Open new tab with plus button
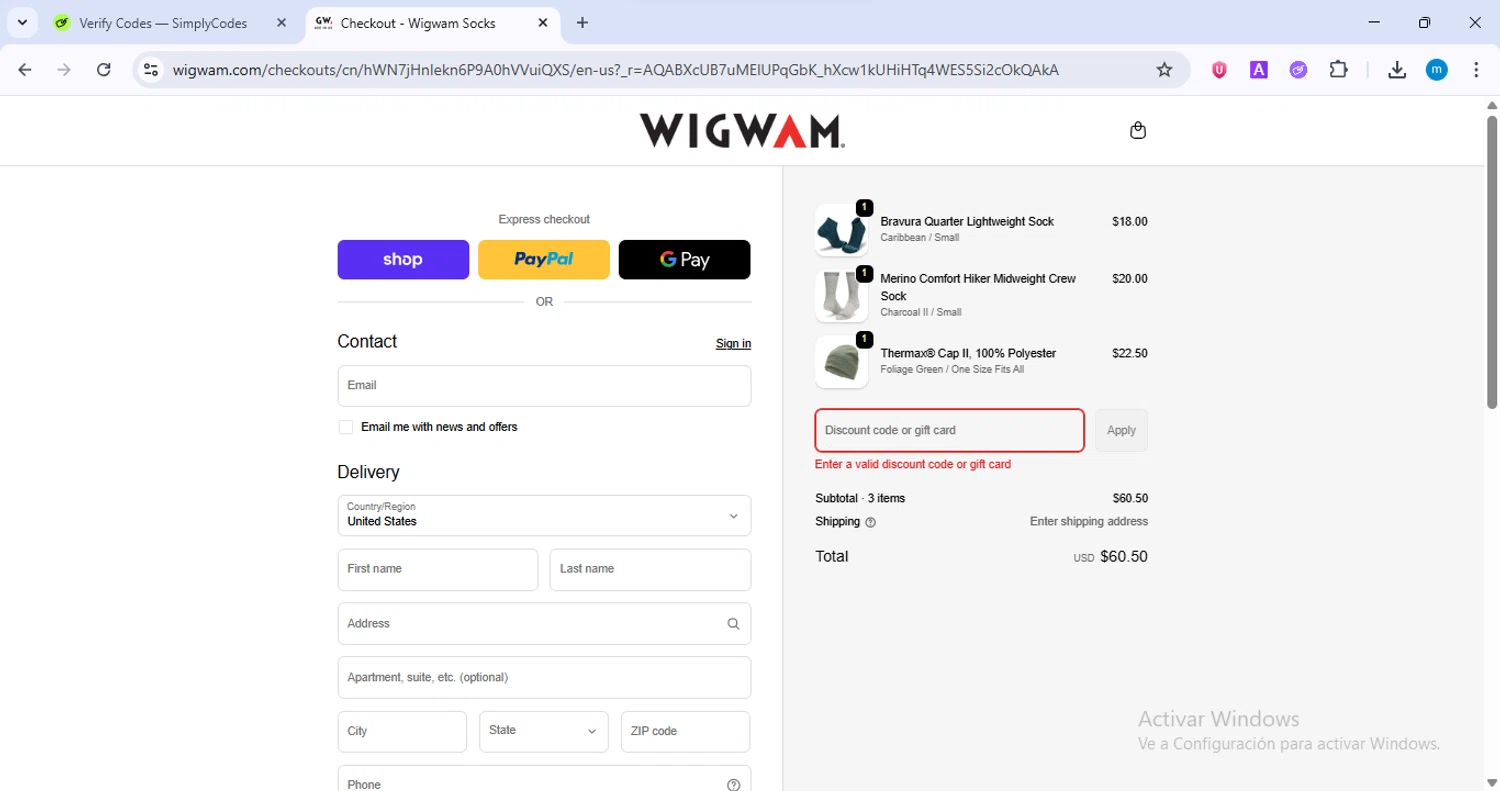The image size is (1500, 791). pyautogui.click(x=582, y=23)
